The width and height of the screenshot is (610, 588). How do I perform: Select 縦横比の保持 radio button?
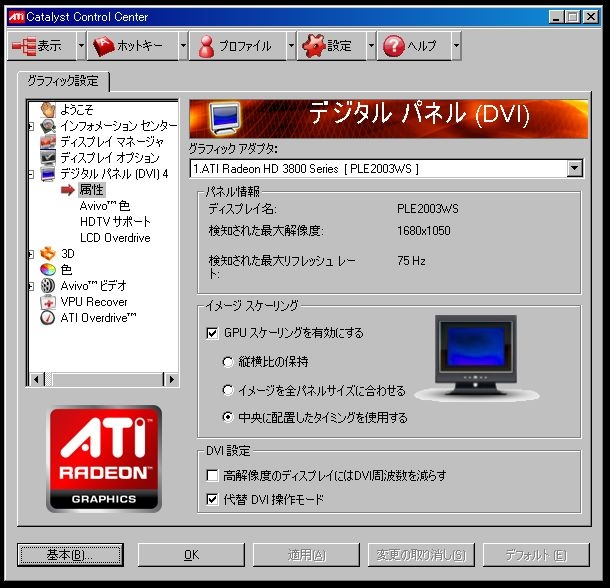coord(228,362)
